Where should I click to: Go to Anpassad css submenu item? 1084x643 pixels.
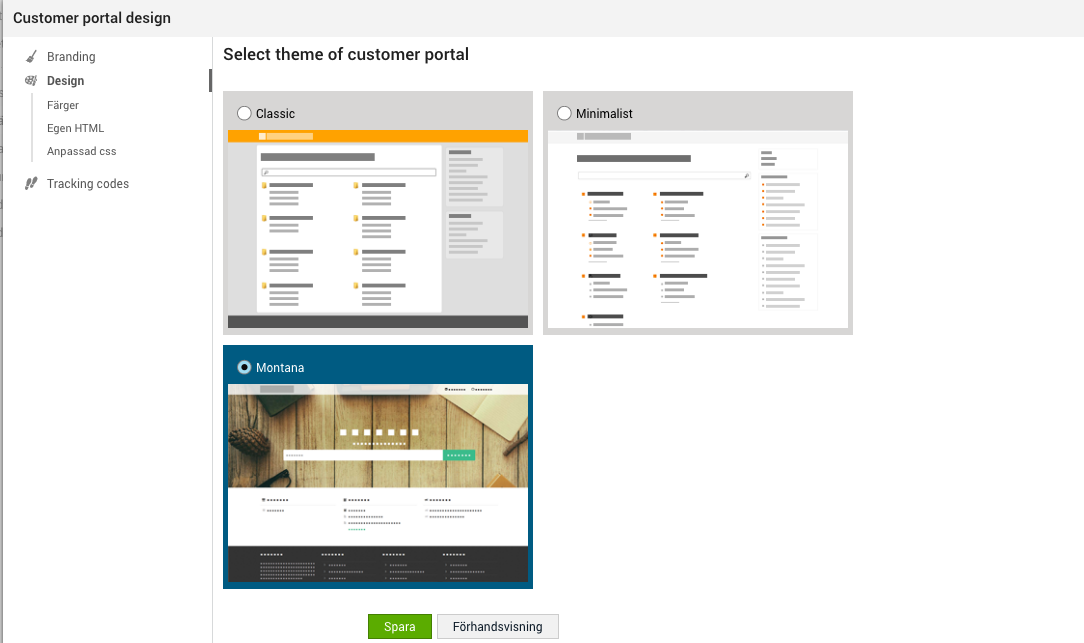click(x=82, y=151)
